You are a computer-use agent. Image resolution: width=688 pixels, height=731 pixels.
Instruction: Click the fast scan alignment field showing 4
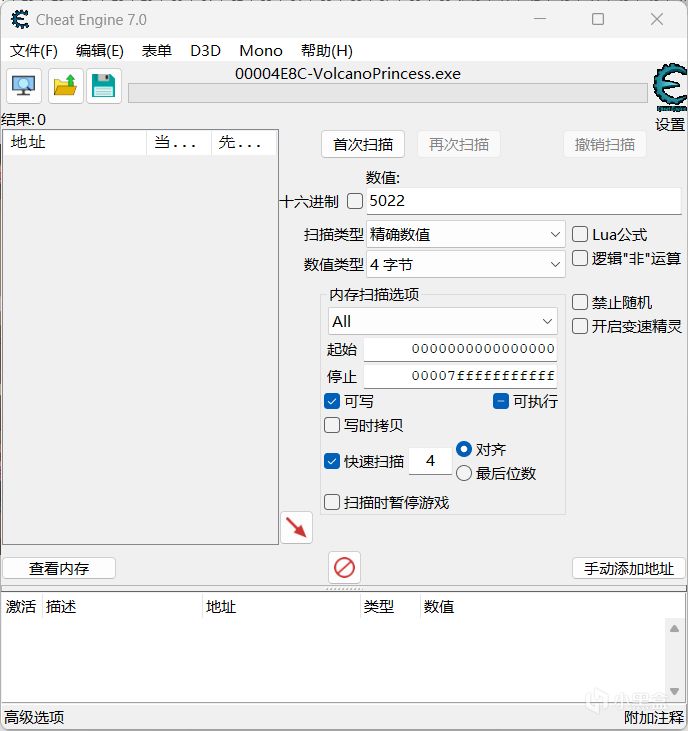(x=430, y=461)
